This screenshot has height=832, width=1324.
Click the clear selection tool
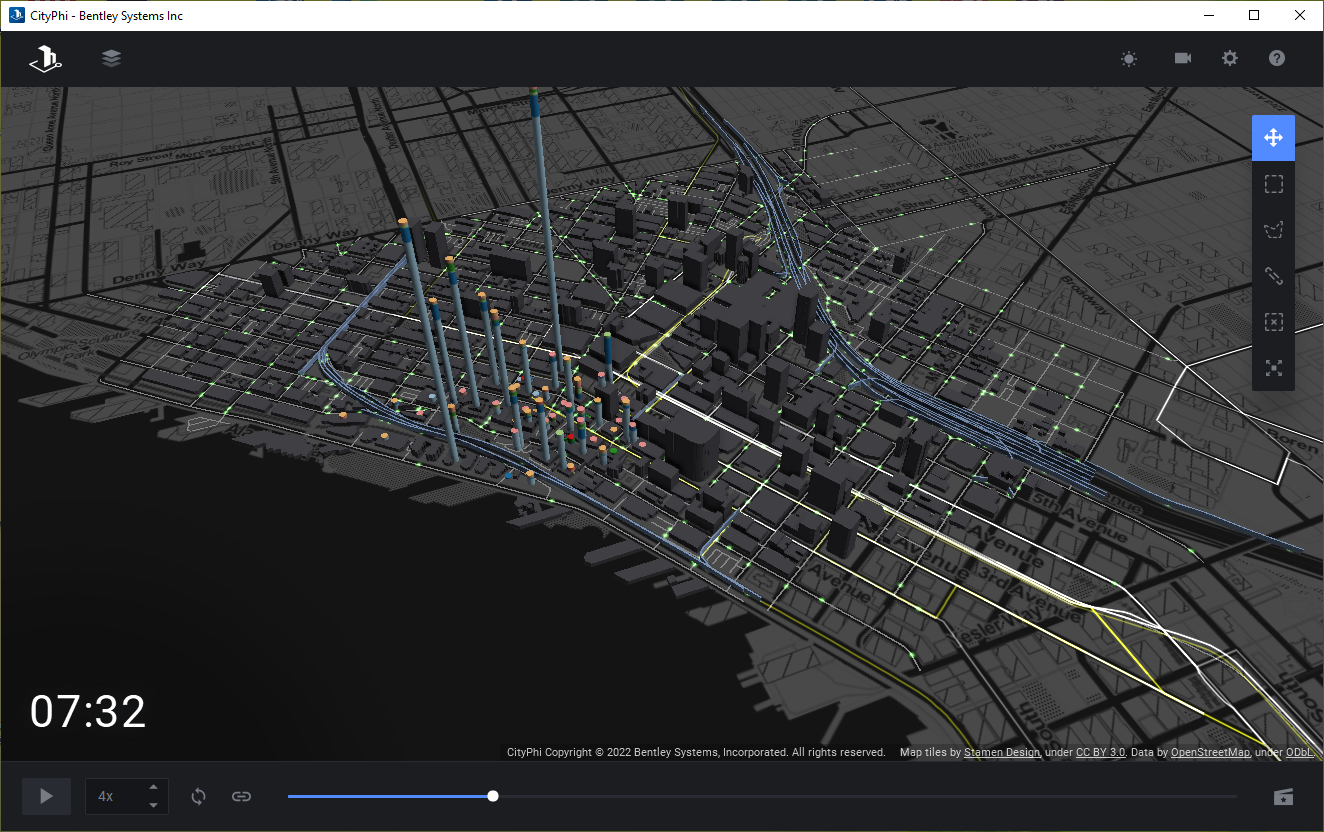[1273, 321]
